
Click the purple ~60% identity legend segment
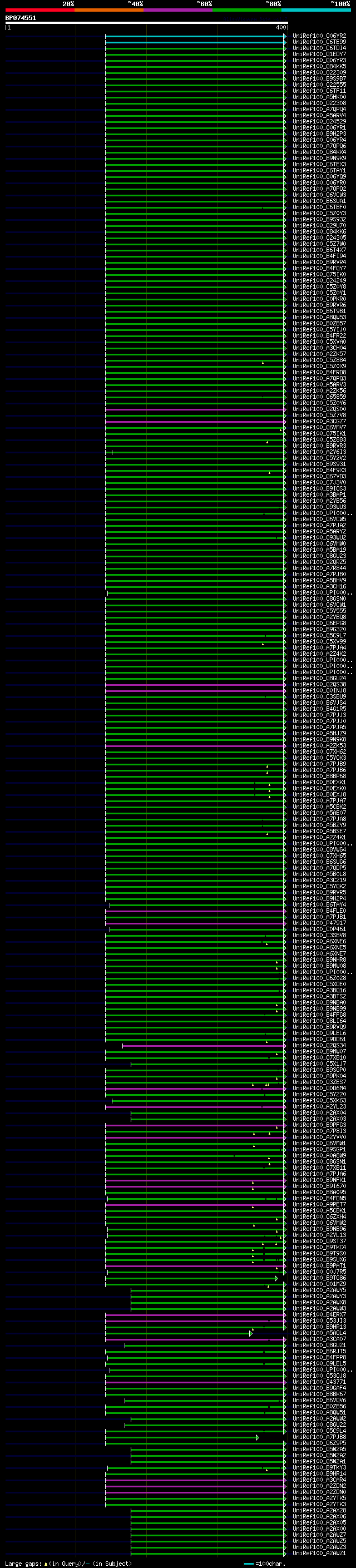(x=179, y=11)
